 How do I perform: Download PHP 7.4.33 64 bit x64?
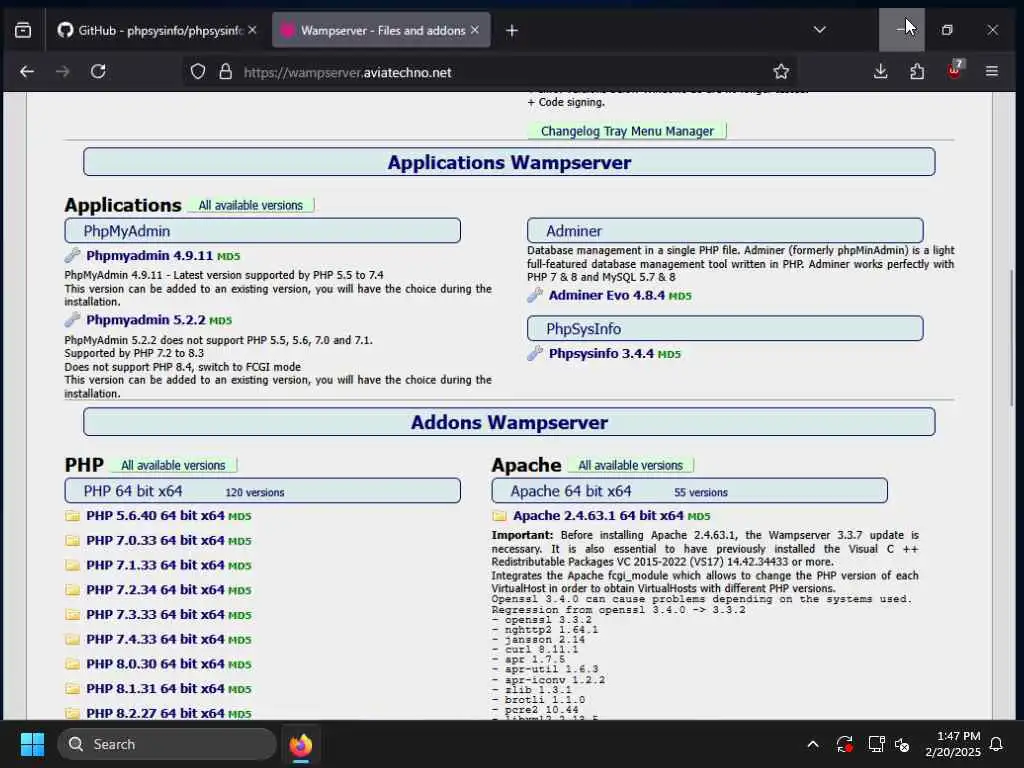coord(155,639)
